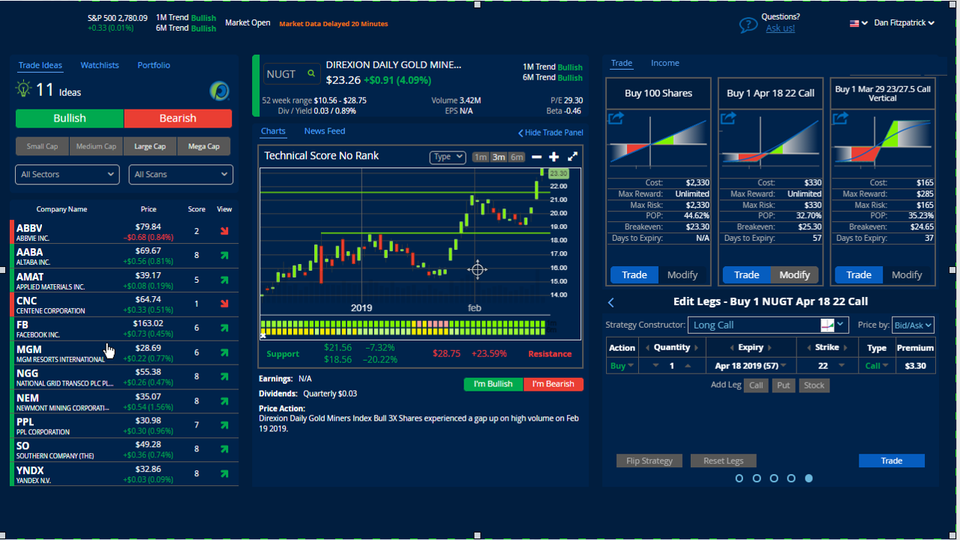Open the All Scans dropdown
The image size is (960, 540).
pos(181,174)
